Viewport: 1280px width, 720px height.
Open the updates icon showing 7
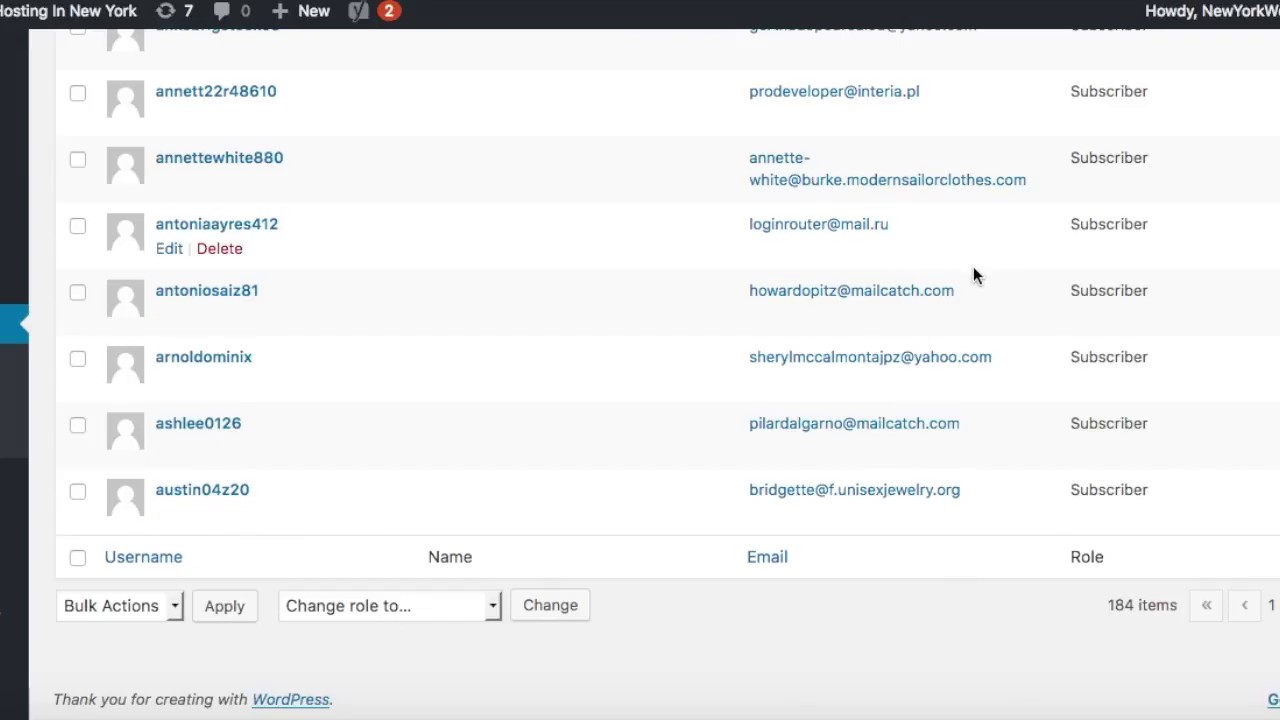174,11
